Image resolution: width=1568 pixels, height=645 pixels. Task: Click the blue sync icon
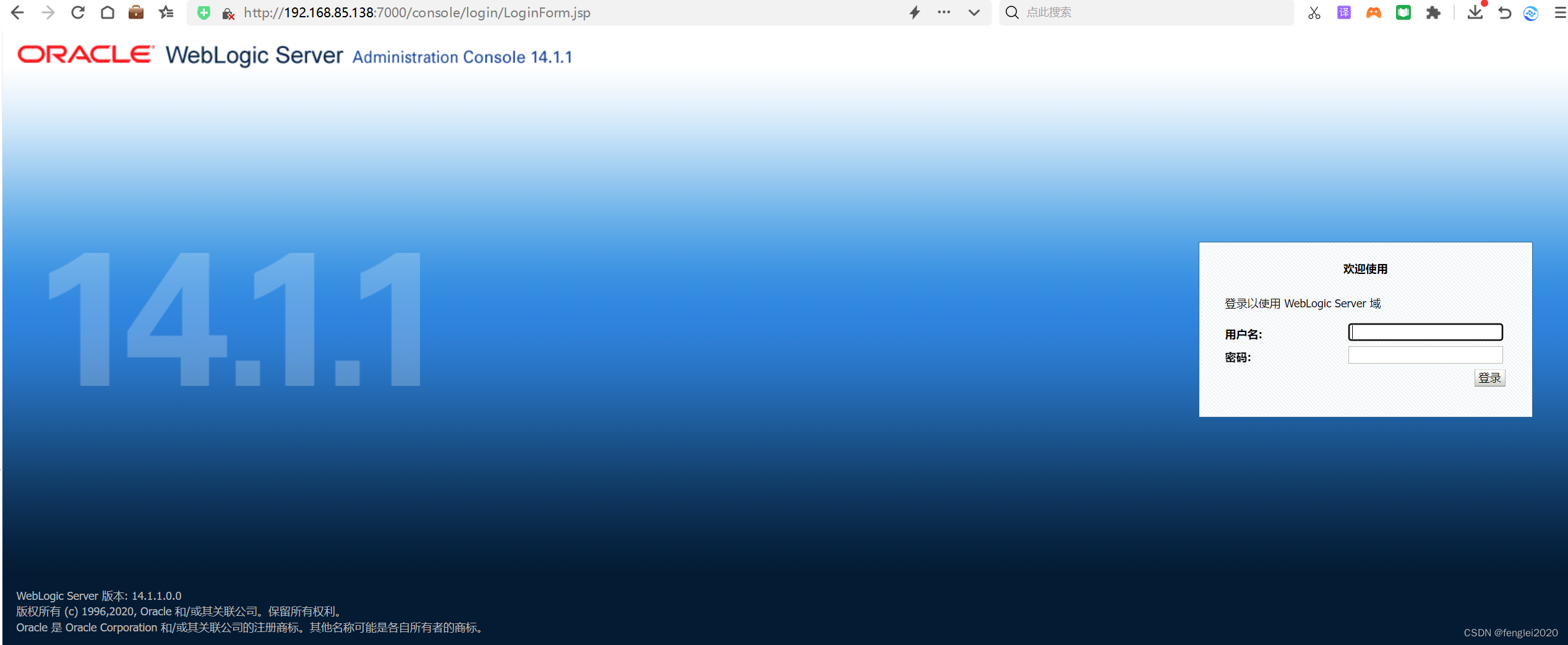(1531, 12)
